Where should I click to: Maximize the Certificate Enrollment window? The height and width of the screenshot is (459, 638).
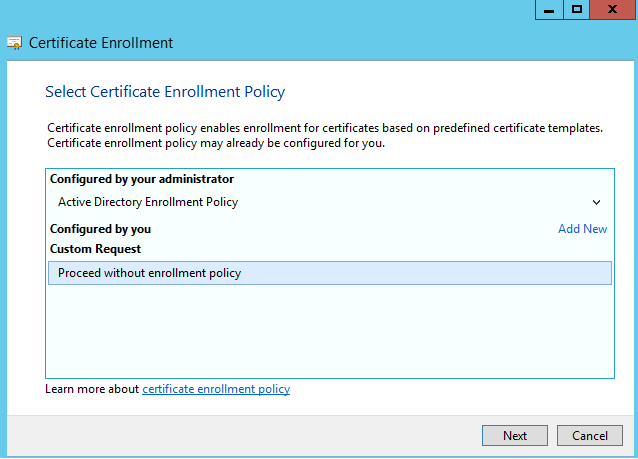pos(577,9)
